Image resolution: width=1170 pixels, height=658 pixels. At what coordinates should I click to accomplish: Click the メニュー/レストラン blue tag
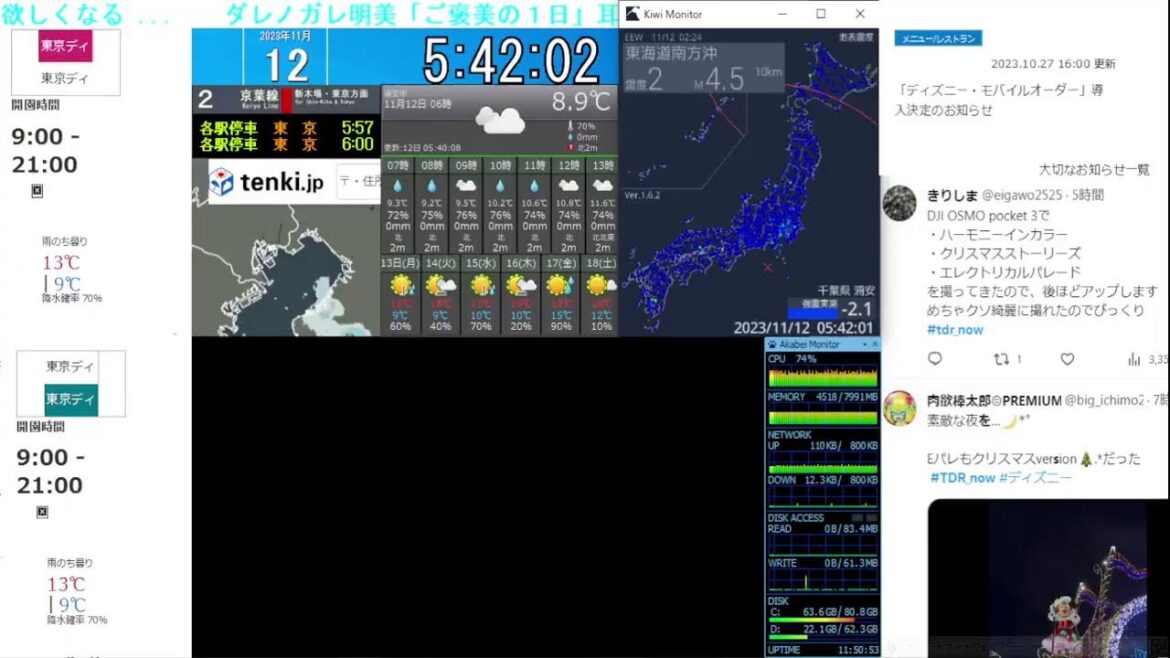(938, 38)
